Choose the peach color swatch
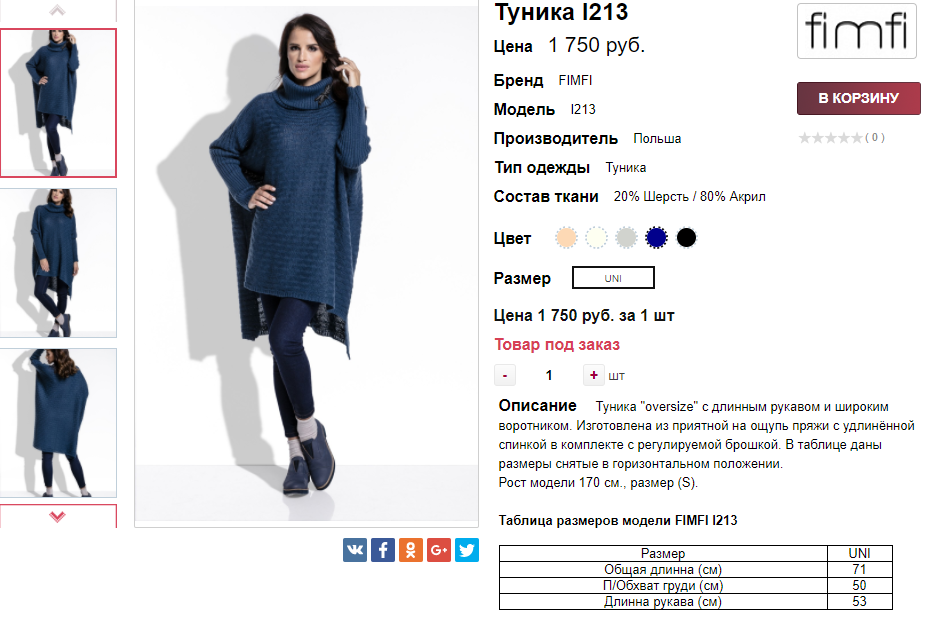 point(567,238)
